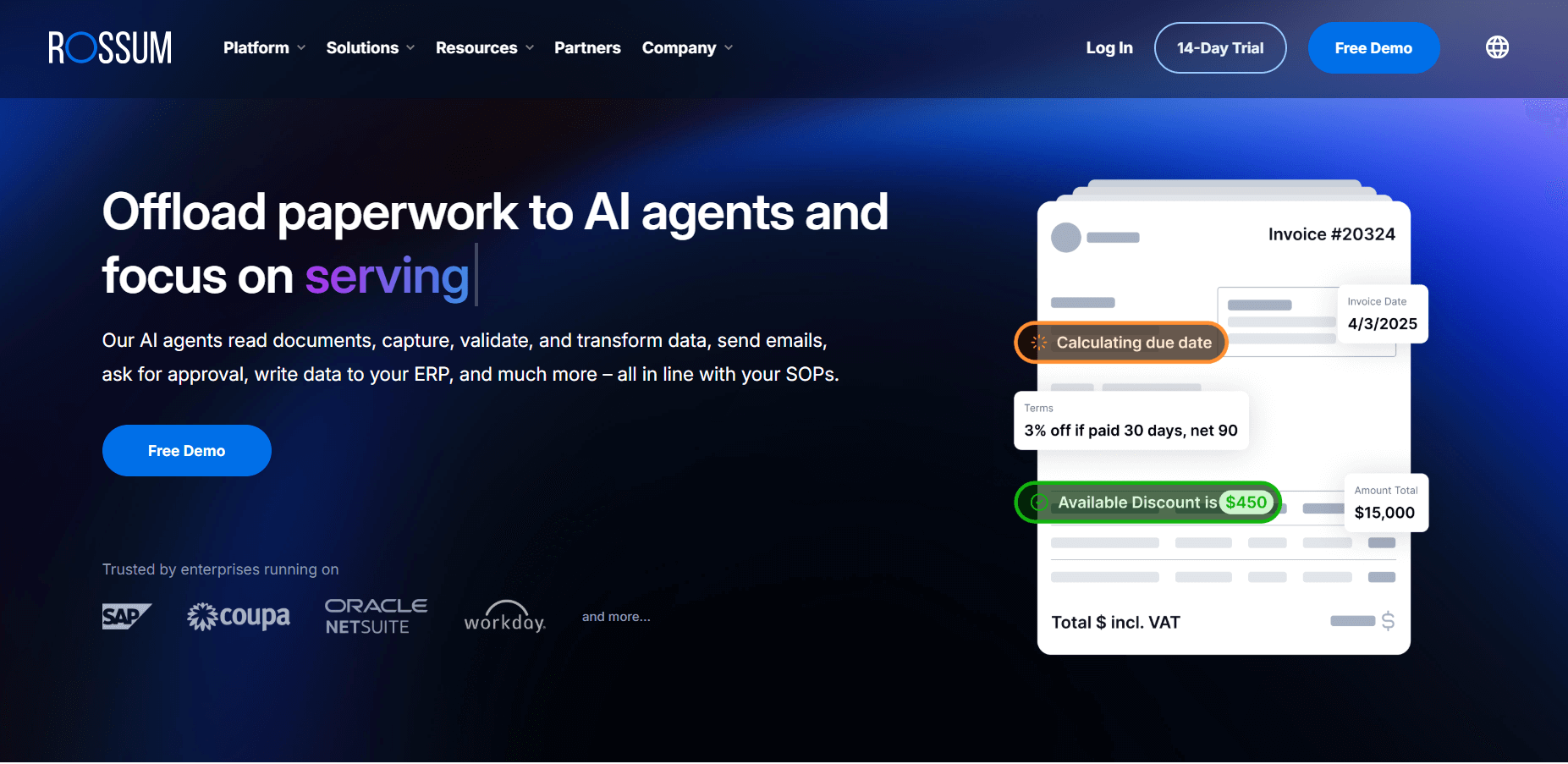The image size is (1568, 764).
Task: Click the dollar sign icon on invoice
Action: [1388, 621]
